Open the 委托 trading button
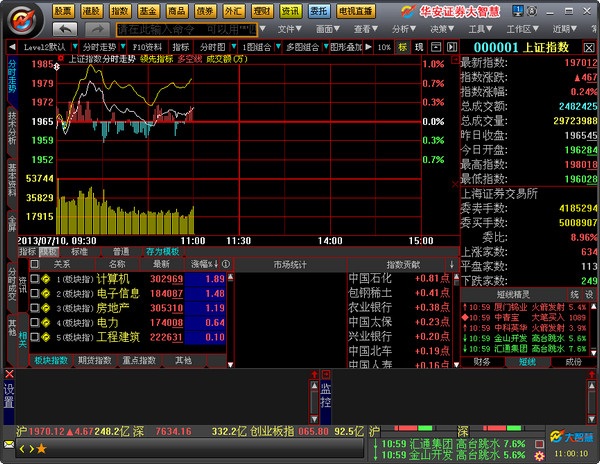The image size is (600, 464). pos(319,11)
